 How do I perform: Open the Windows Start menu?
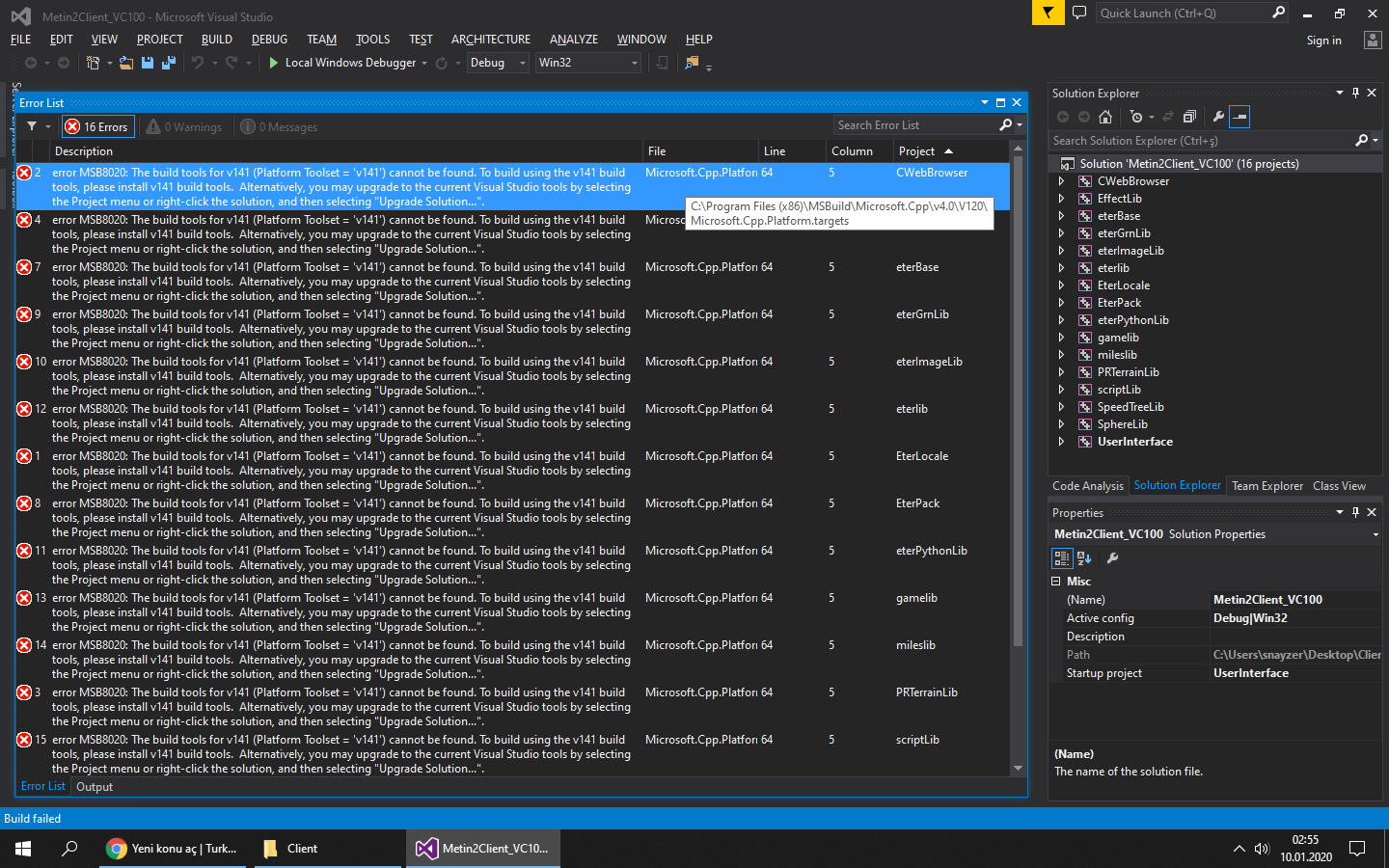(23, 849)
